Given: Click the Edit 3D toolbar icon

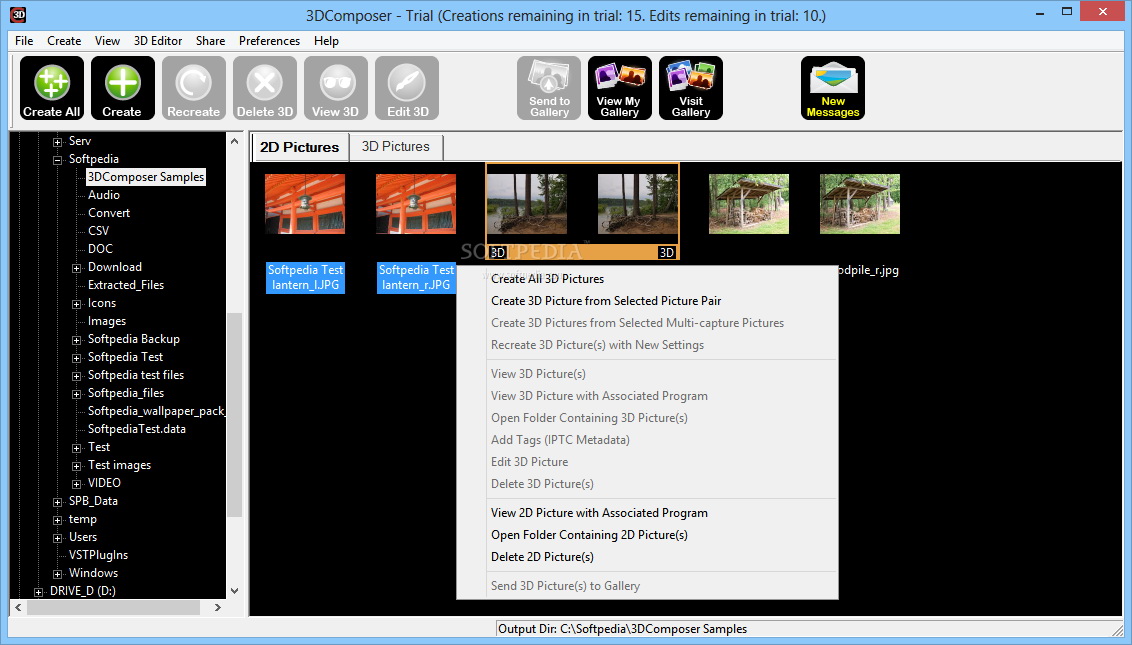Looking at the screenshot, I should 407,88.
